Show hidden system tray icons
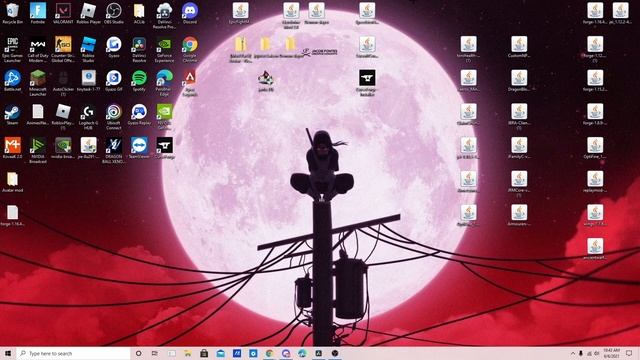Screen dimensions: 640x360 [x=573, y=353]
